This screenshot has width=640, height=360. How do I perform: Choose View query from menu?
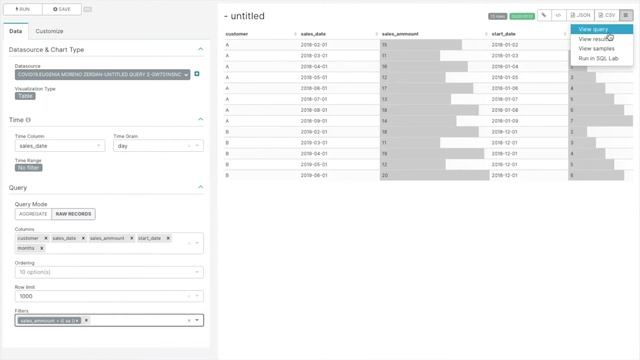602,29
